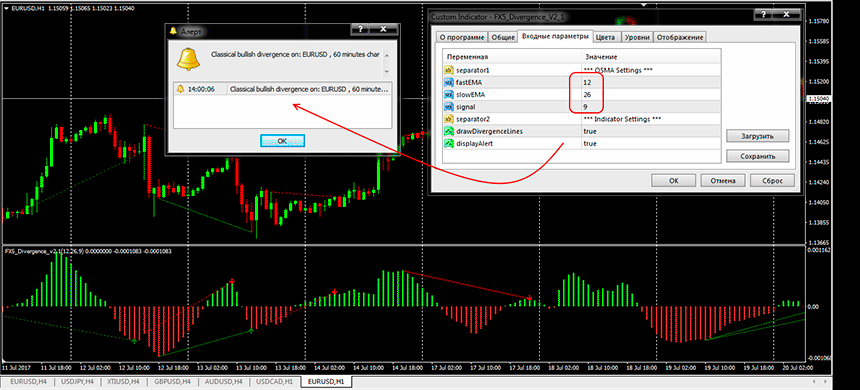
Task: Open the USDJPY,H4 chart tab
Action: (77, 381)
